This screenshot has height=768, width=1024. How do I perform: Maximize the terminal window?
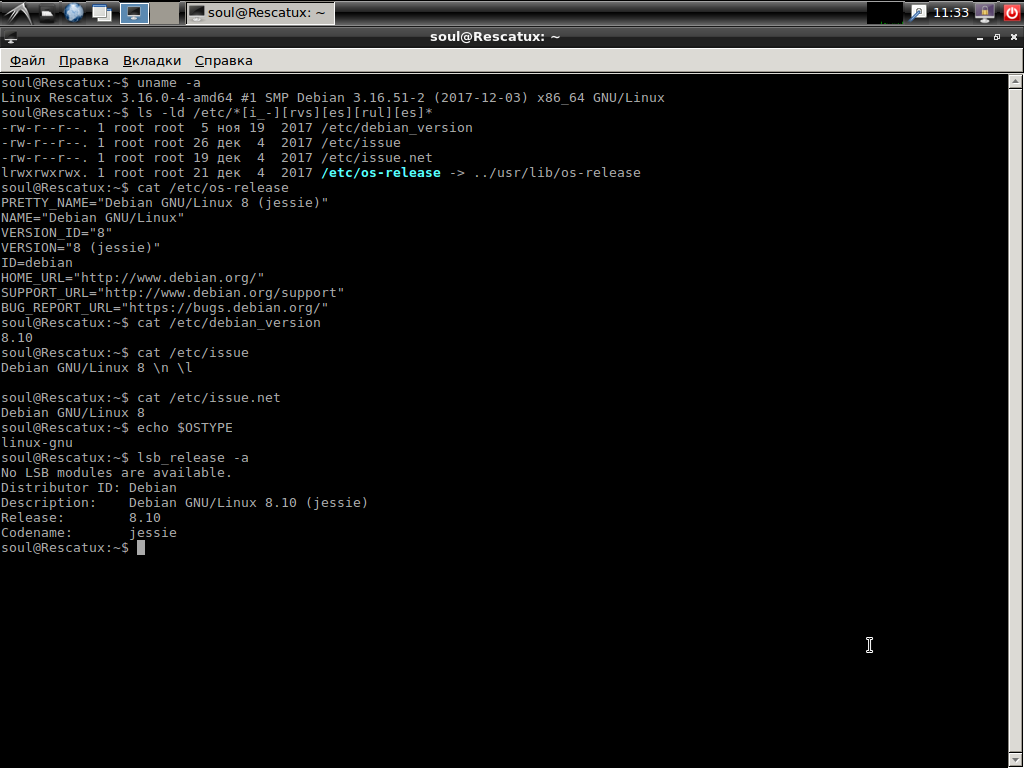pyautogui.click(x=997, y=37)
